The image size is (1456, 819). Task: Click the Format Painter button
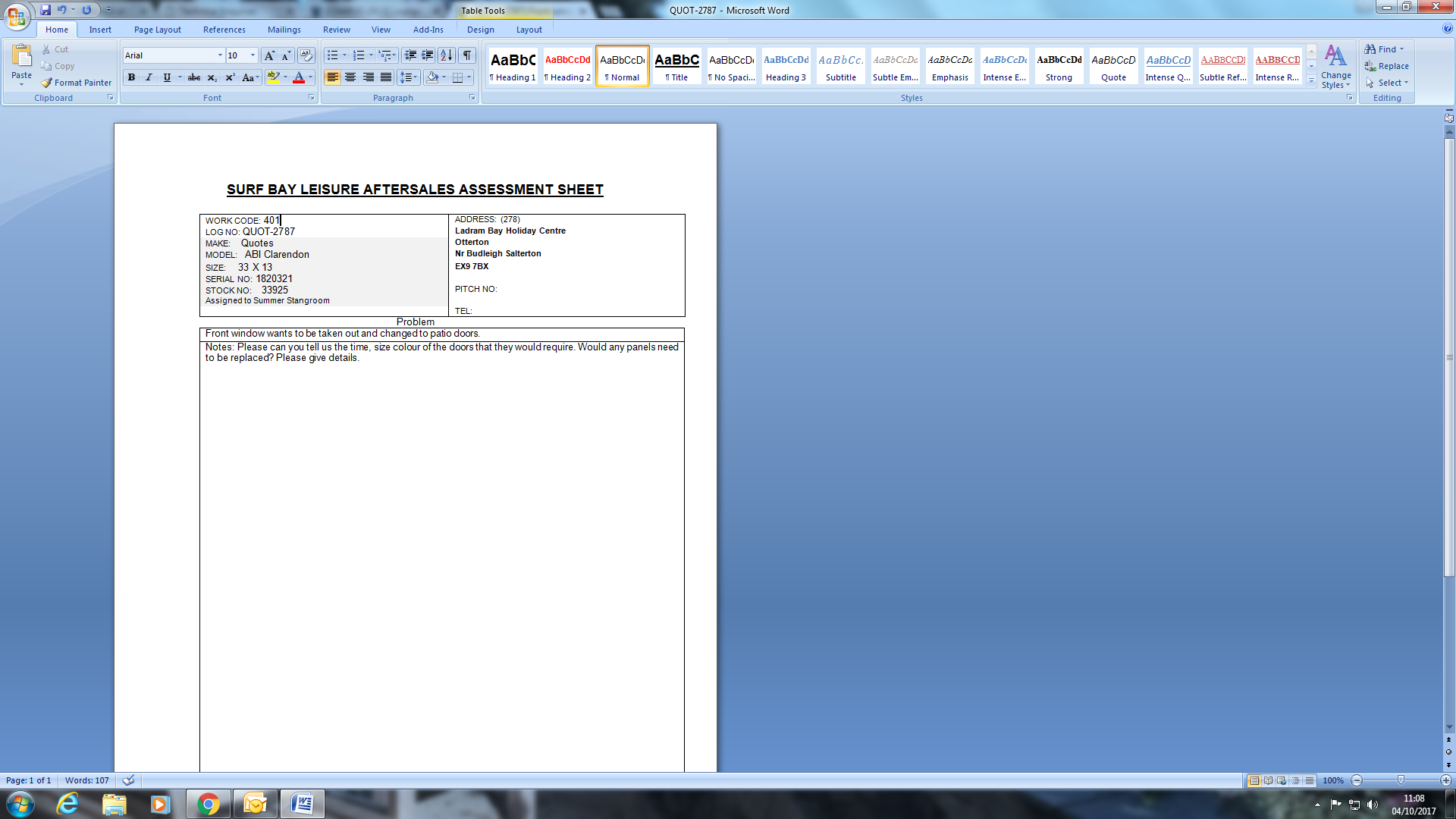click(x=76, y=83)
